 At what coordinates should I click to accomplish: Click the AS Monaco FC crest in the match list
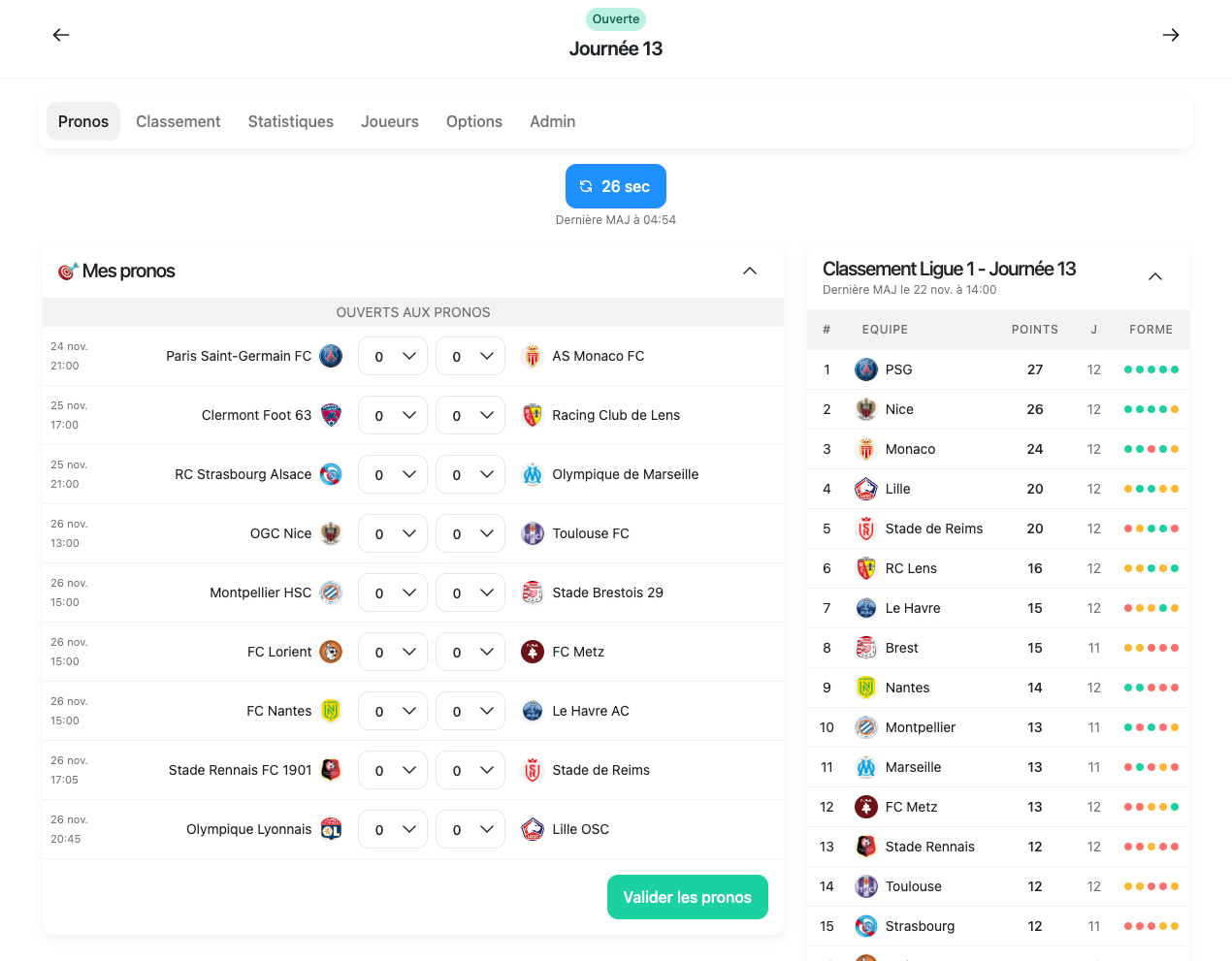tap(533, 356)
